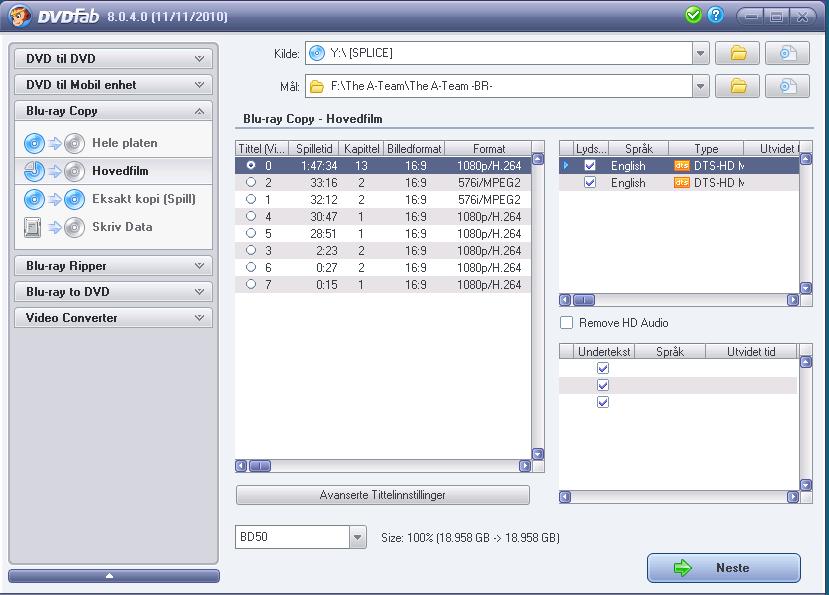
Task: Click the Utvidet tid subtitle column header
Action: click(751, 352)
